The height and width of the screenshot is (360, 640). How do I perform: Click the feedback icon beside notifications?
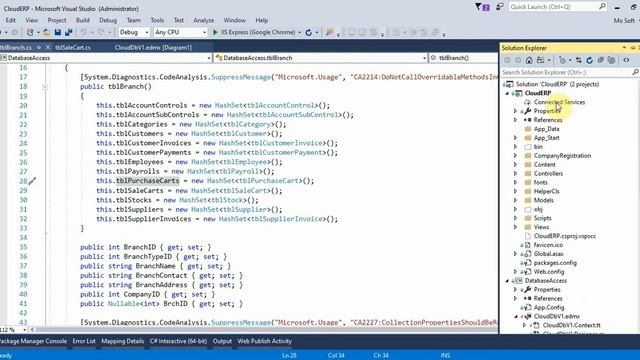(x=500, y=7)
